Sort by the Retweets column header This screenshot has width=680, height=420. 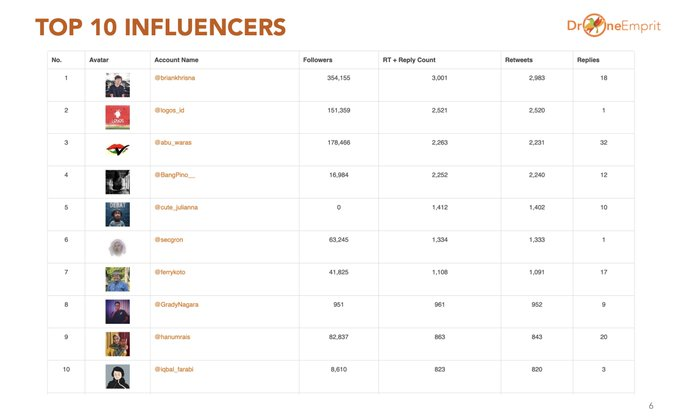(519, 60)
